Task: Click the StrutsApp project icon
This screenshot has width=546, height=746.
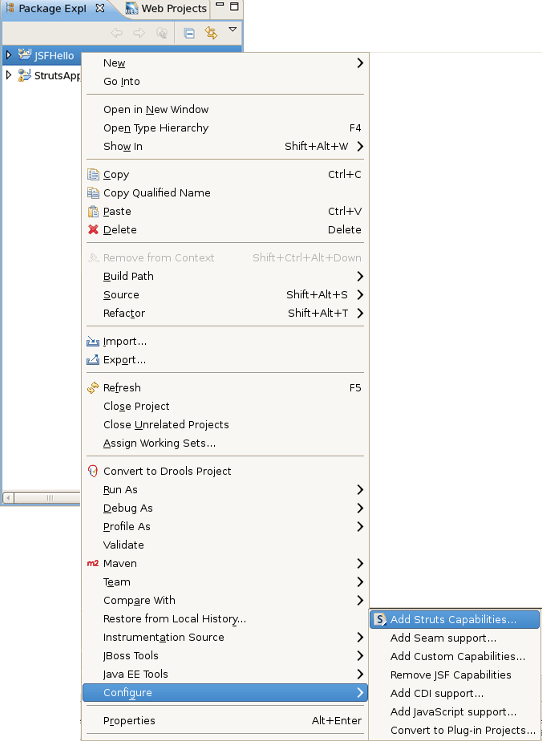Action: click(24, 75)
